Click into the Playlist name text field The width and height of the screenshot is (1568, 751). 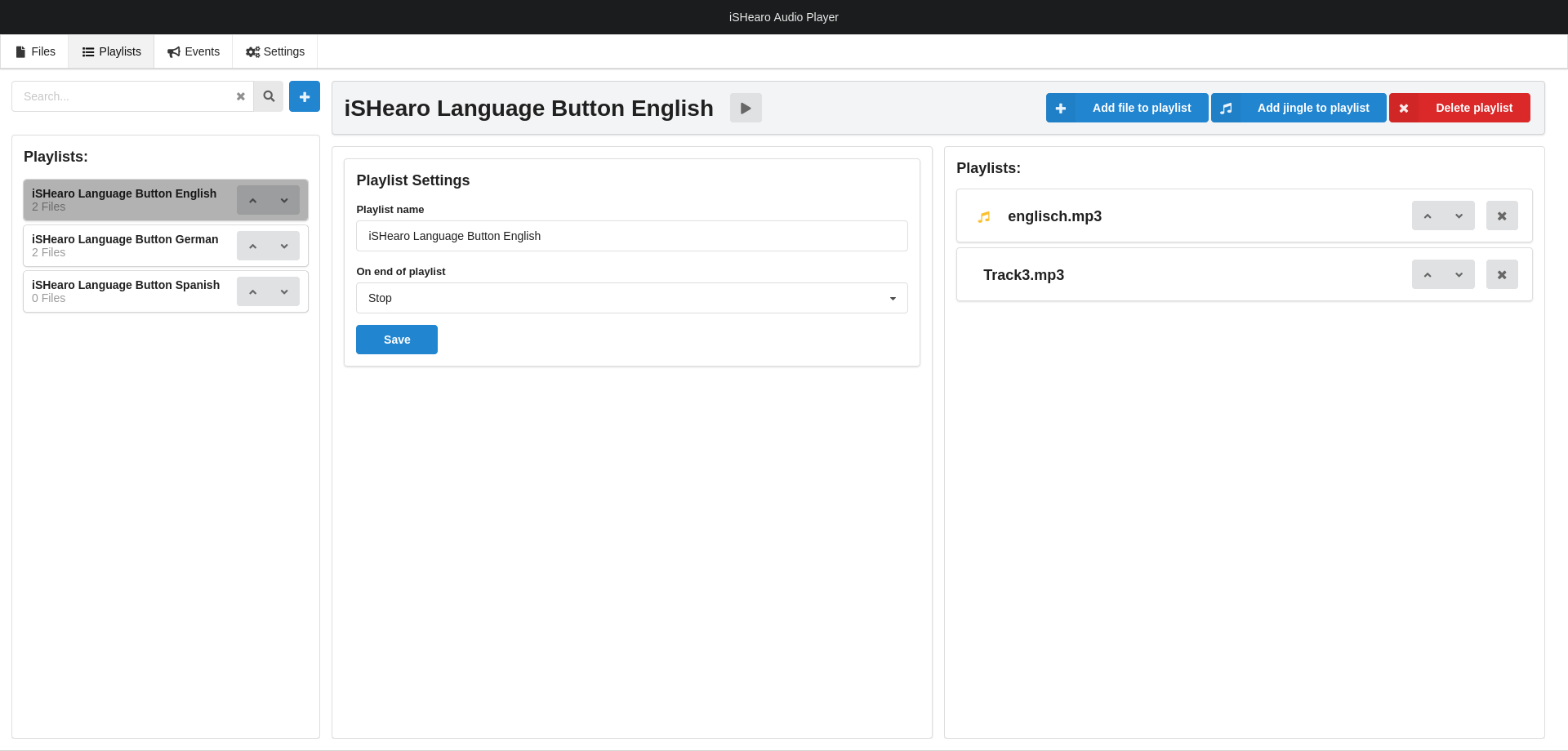pos(631,236)
